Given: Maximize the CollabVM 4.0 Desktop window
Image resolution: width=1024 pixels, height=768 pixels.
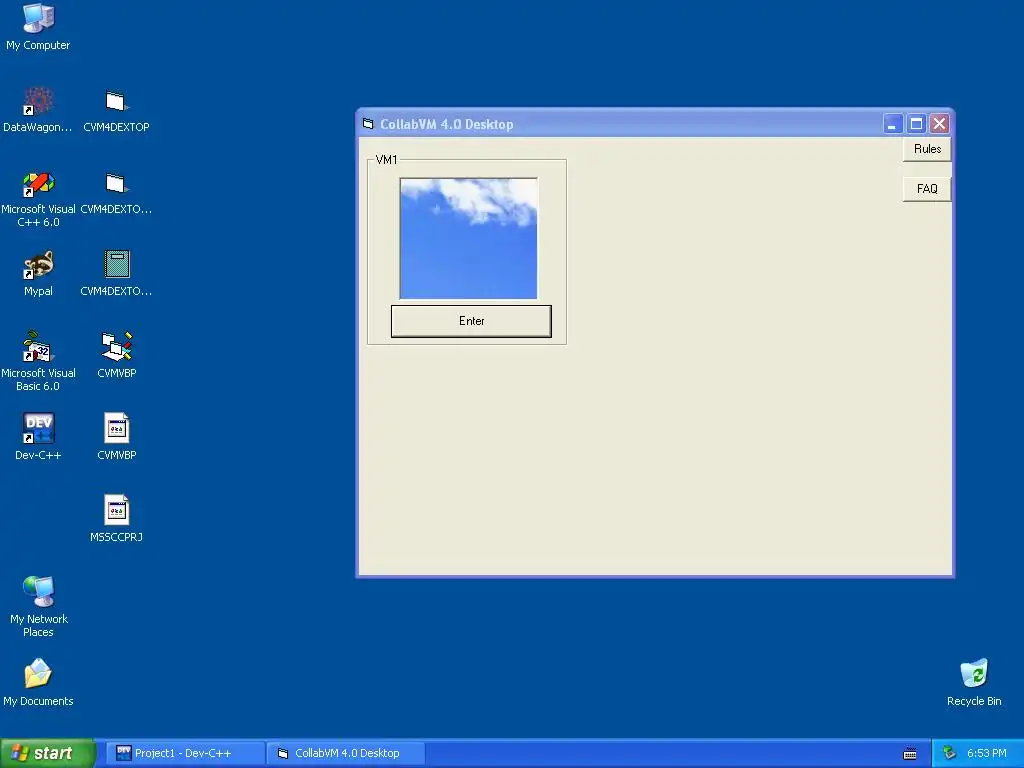Looking at the screenshot, I should click(x=916, y=123).
